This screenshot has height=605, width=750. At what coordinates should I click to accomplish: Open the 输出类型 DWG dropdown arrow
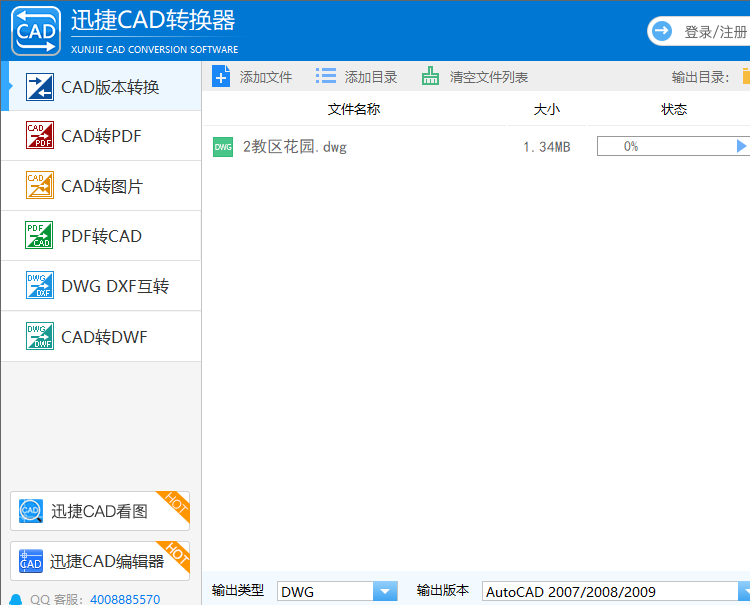point(385,592)
